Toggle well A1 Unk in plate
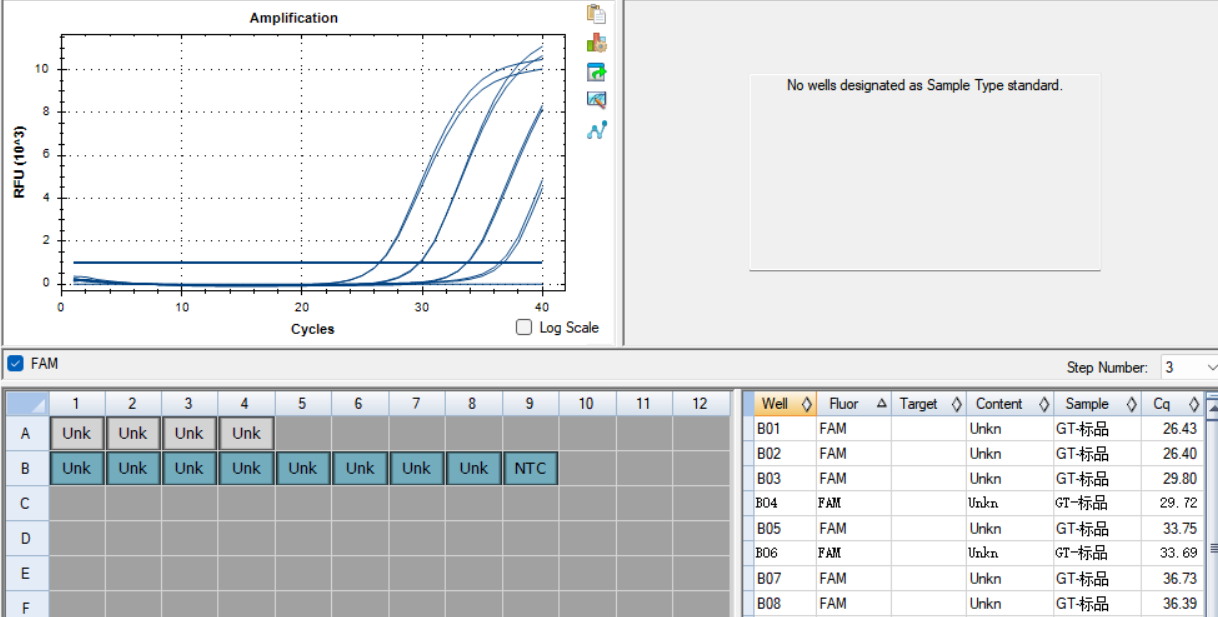 tap(76, 433)
